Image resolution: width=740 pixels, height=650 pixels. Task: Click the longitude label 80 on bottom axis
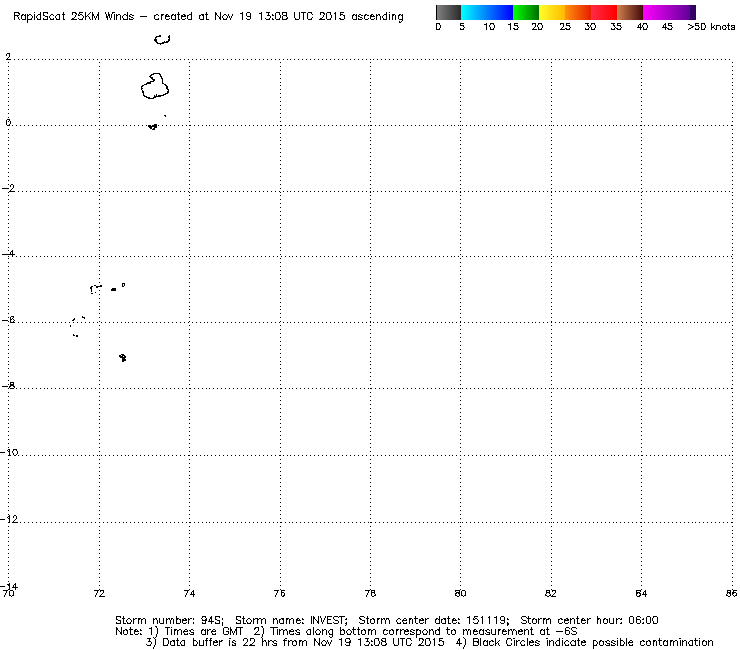(x=460, y=593)
